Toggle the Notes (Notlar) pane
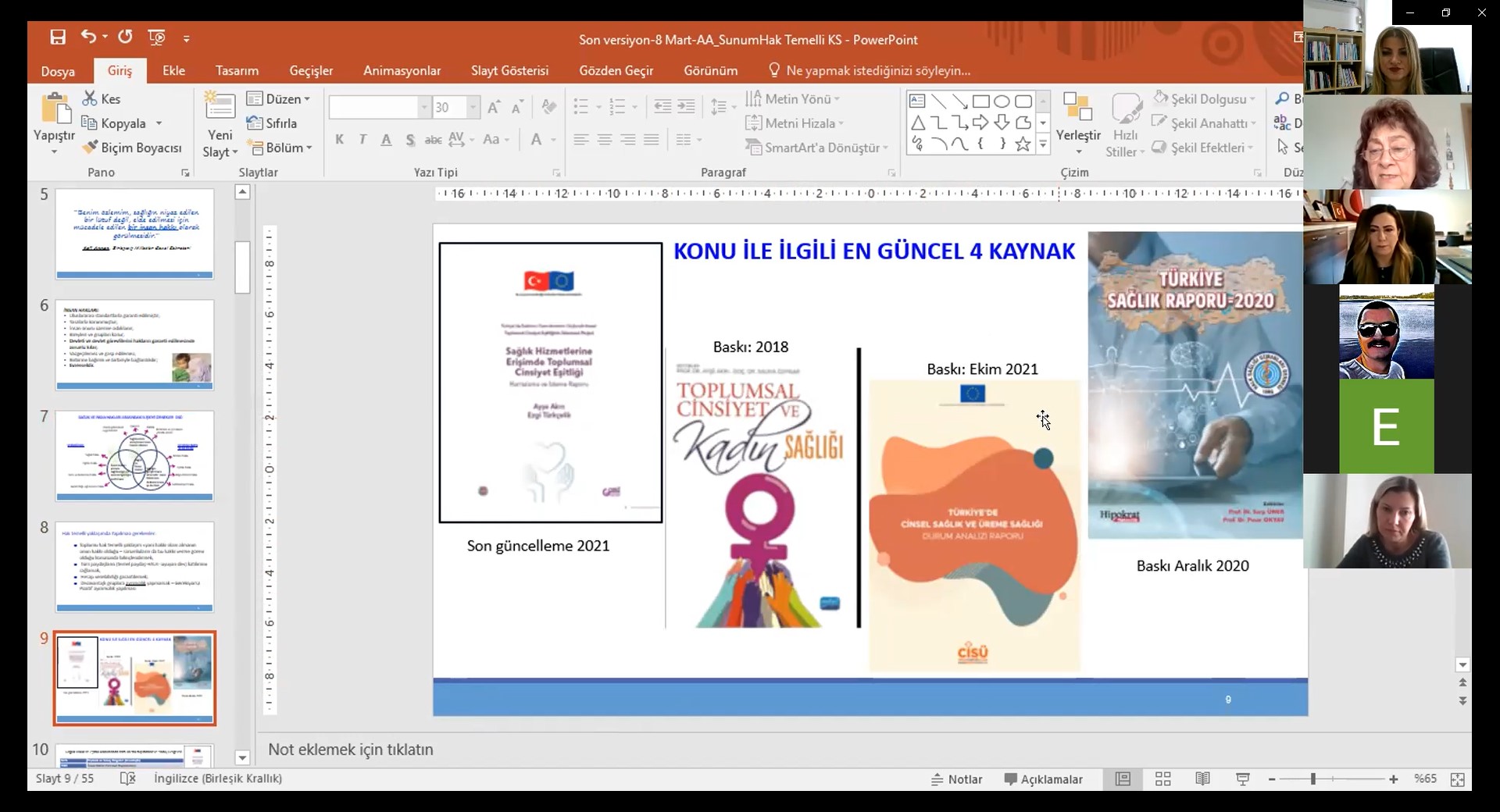1500x812 pixels. (957, 779)
